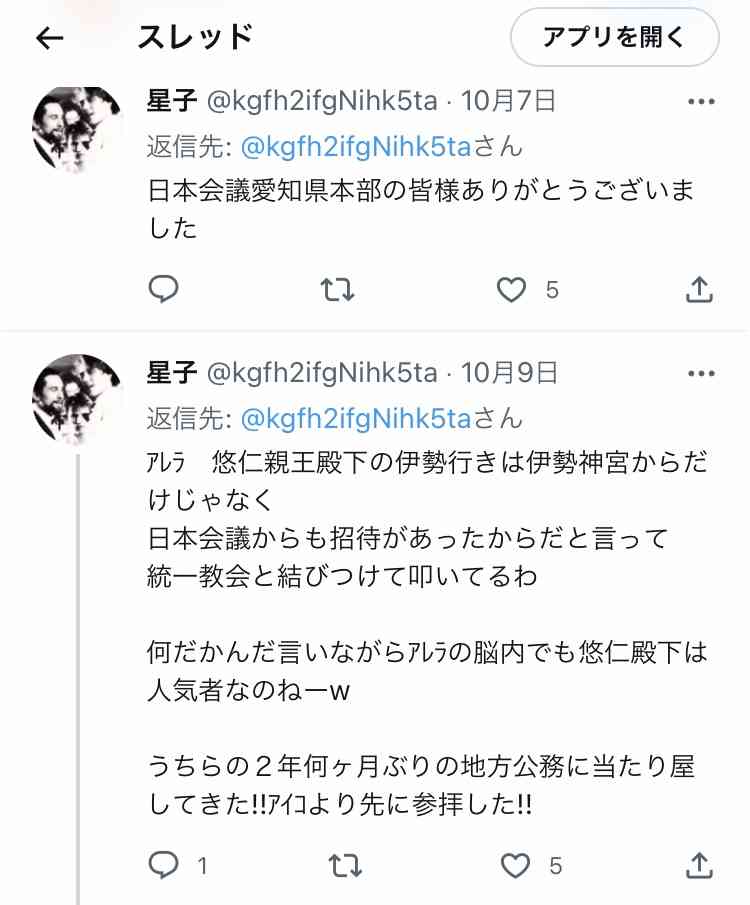Open the more options menu on the 10月9日 tweet
This screenshot has height=905, width=750.
[702, 373]
